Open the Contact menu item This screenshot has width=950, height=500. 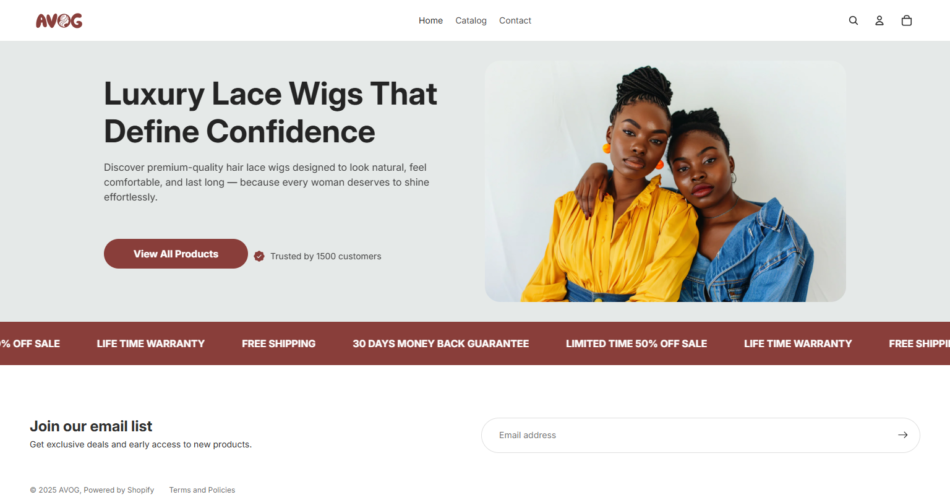point(515,21)
